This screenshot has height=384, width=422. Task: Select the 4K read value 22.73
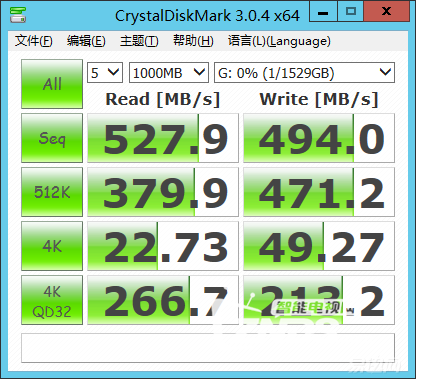point(163,246)
